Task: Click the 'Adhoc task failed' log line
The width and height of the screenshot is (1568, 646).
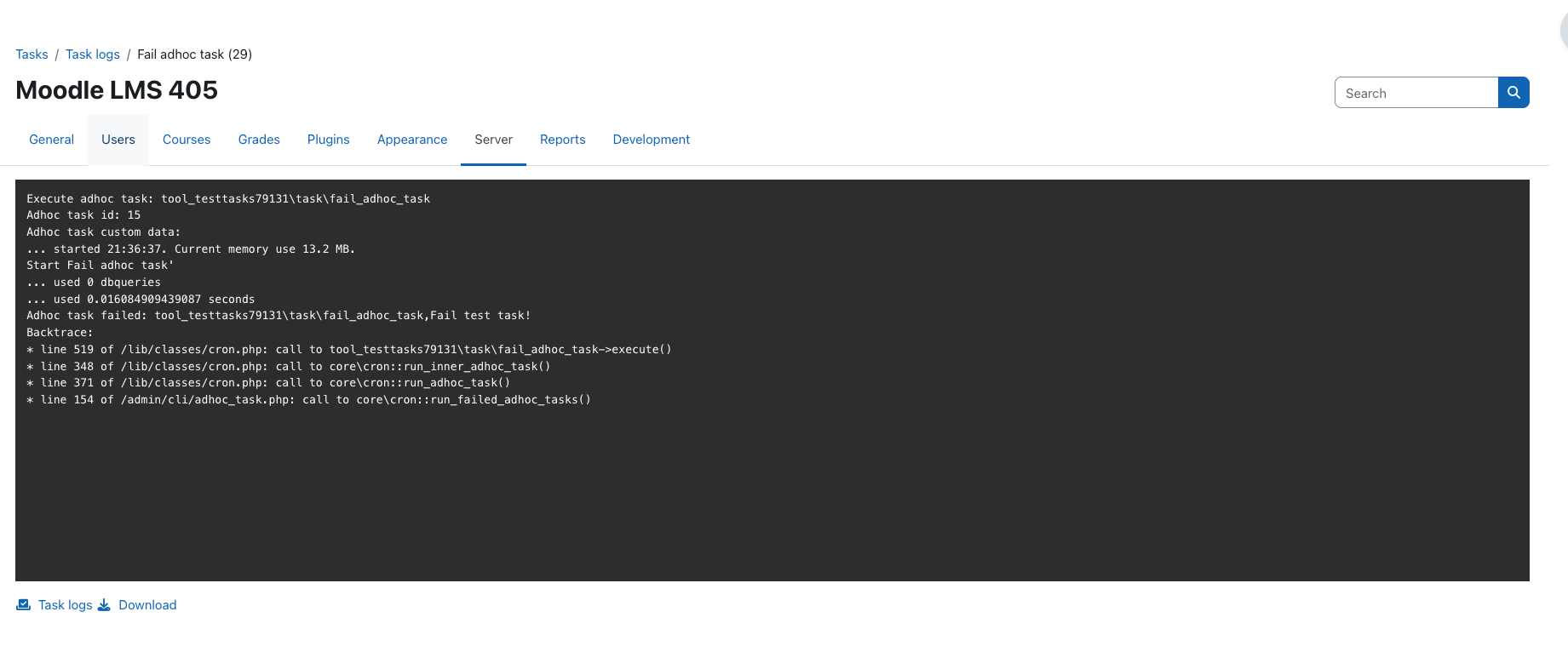Action: coord(279,316)
